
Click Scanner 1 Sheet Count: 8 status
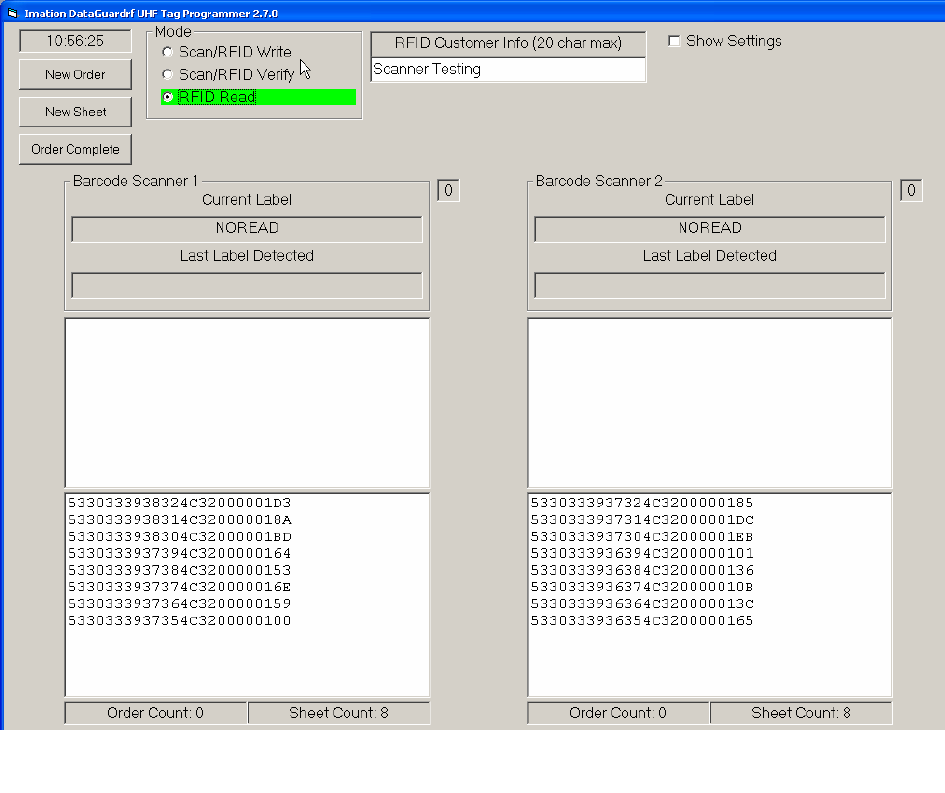click(339, 713)
